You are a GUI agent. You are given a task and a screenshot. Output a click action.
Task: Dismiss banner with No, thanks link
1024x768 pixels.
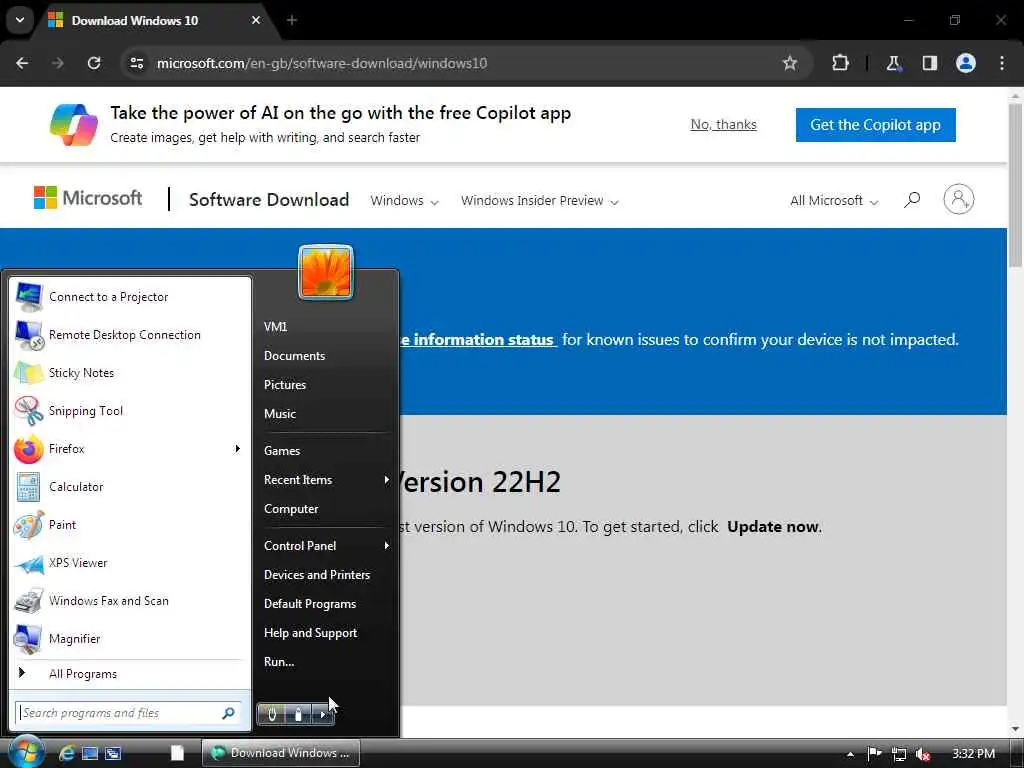[x=723, y=125]
